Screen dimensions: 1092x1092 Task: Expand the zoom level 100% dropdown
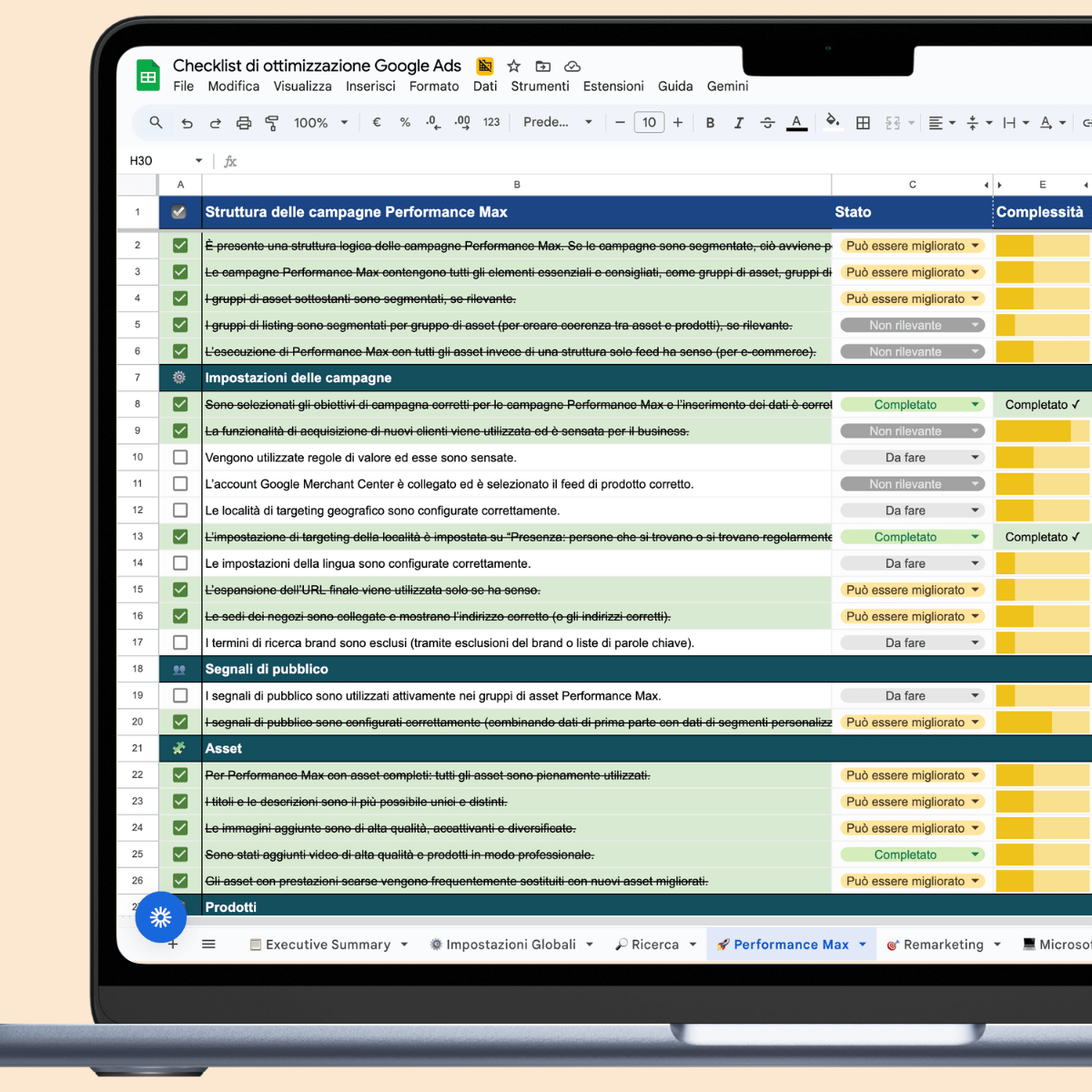[x=344, y=123]
